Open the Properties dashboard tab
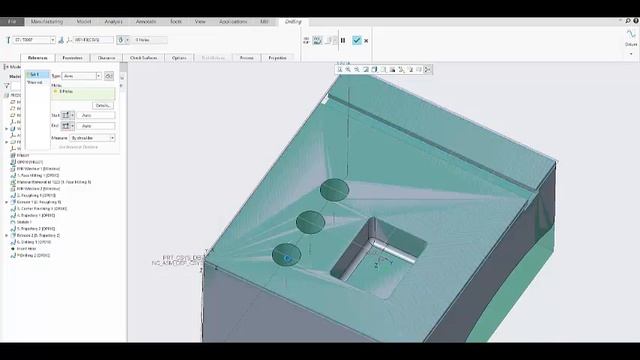 click(278, 58)
